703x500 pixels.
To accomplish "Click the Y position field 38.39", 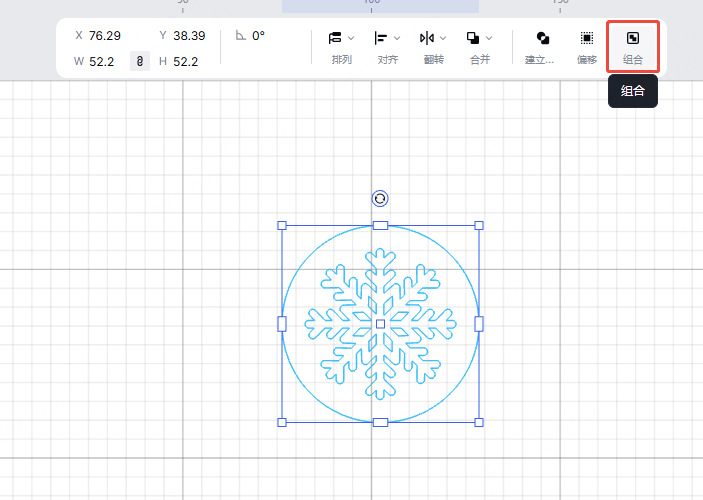I will pos(189,36).
